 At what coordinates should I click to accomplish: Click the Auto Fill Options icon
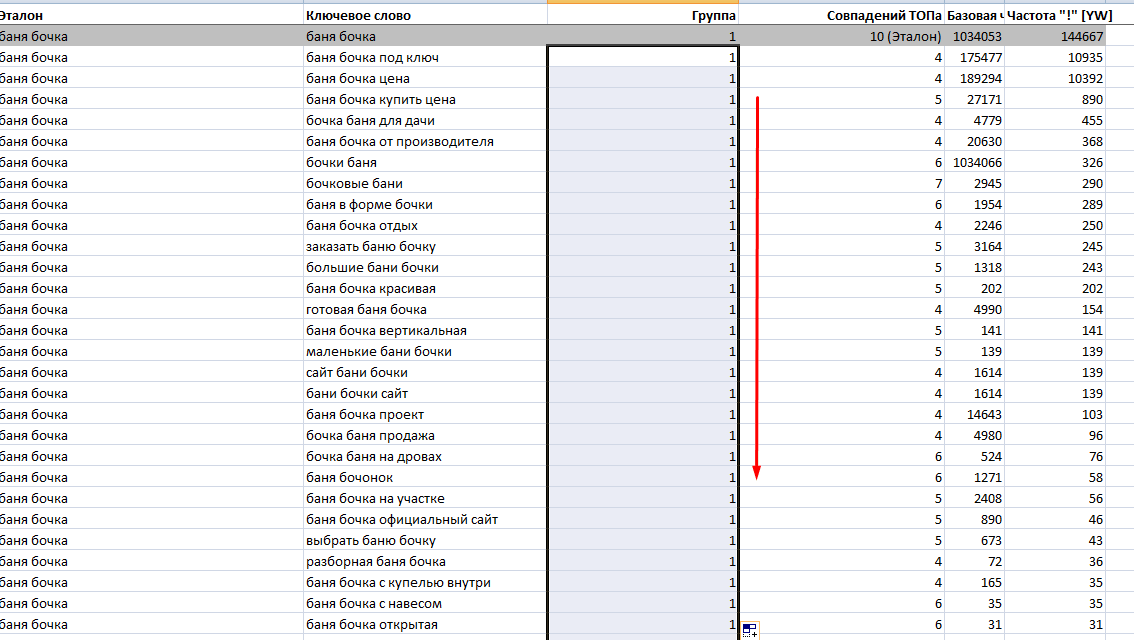750,631
